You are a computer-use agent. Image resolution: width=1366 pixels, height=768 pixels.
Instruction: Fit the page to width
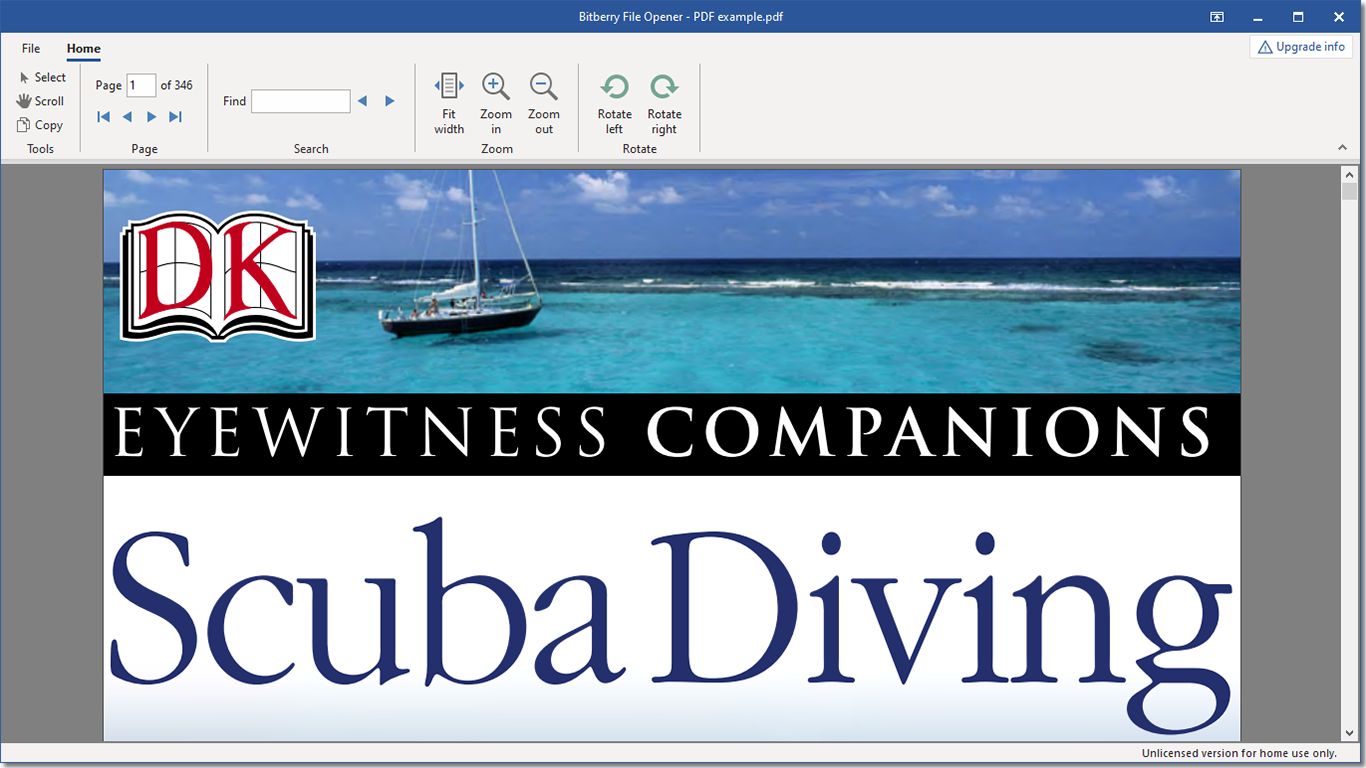click(449, 103)
